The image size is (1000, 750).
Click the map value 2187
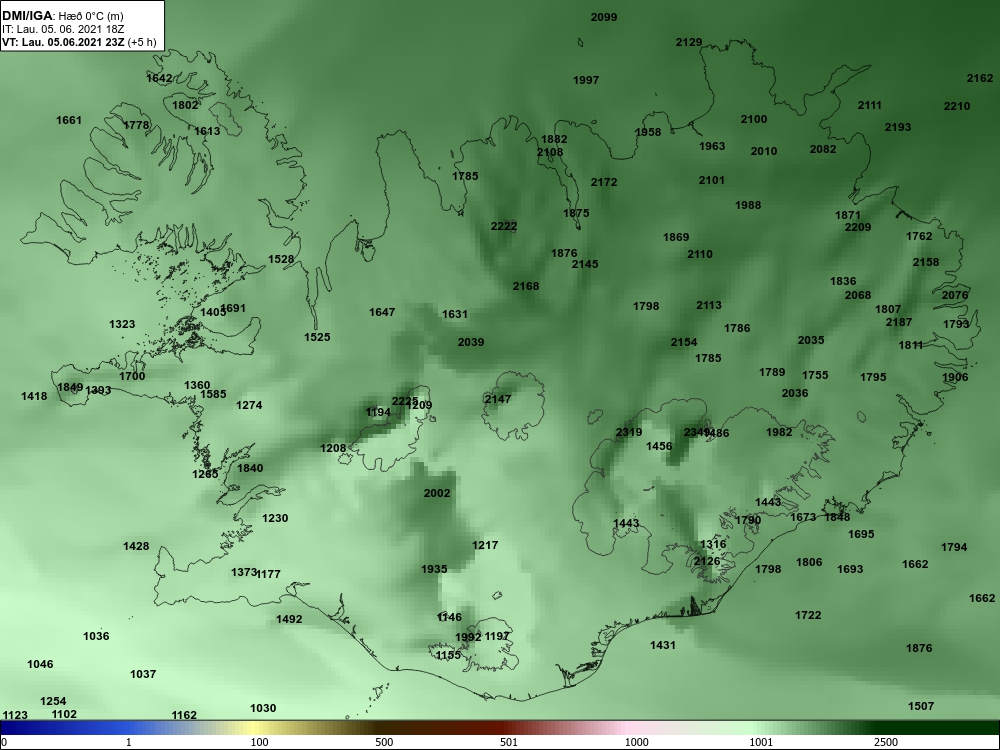pyautogui.click(x=899, y=322)
